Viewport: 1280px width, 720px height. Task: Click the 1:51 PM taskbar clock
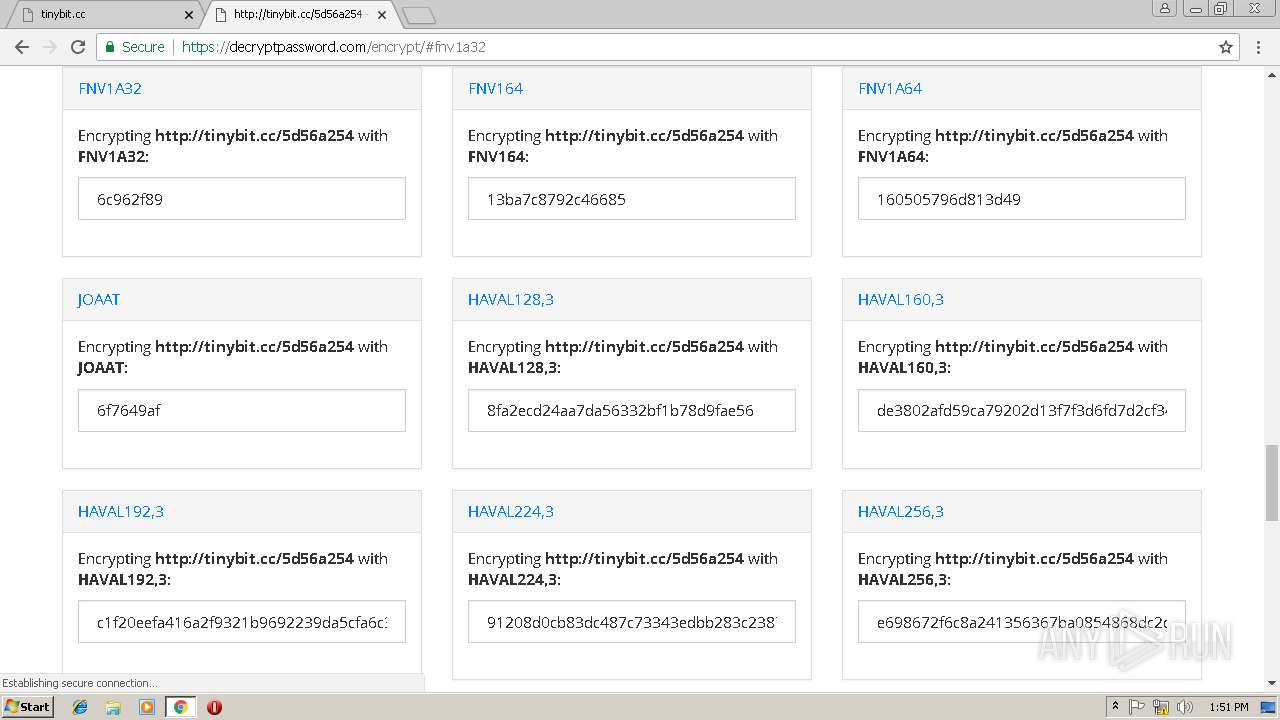[1228, 707]
